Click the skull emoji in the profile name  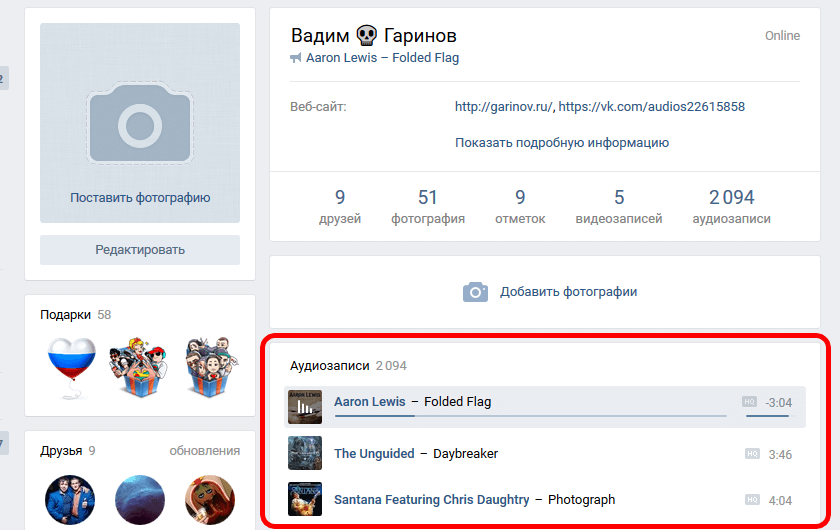[366, 36]
